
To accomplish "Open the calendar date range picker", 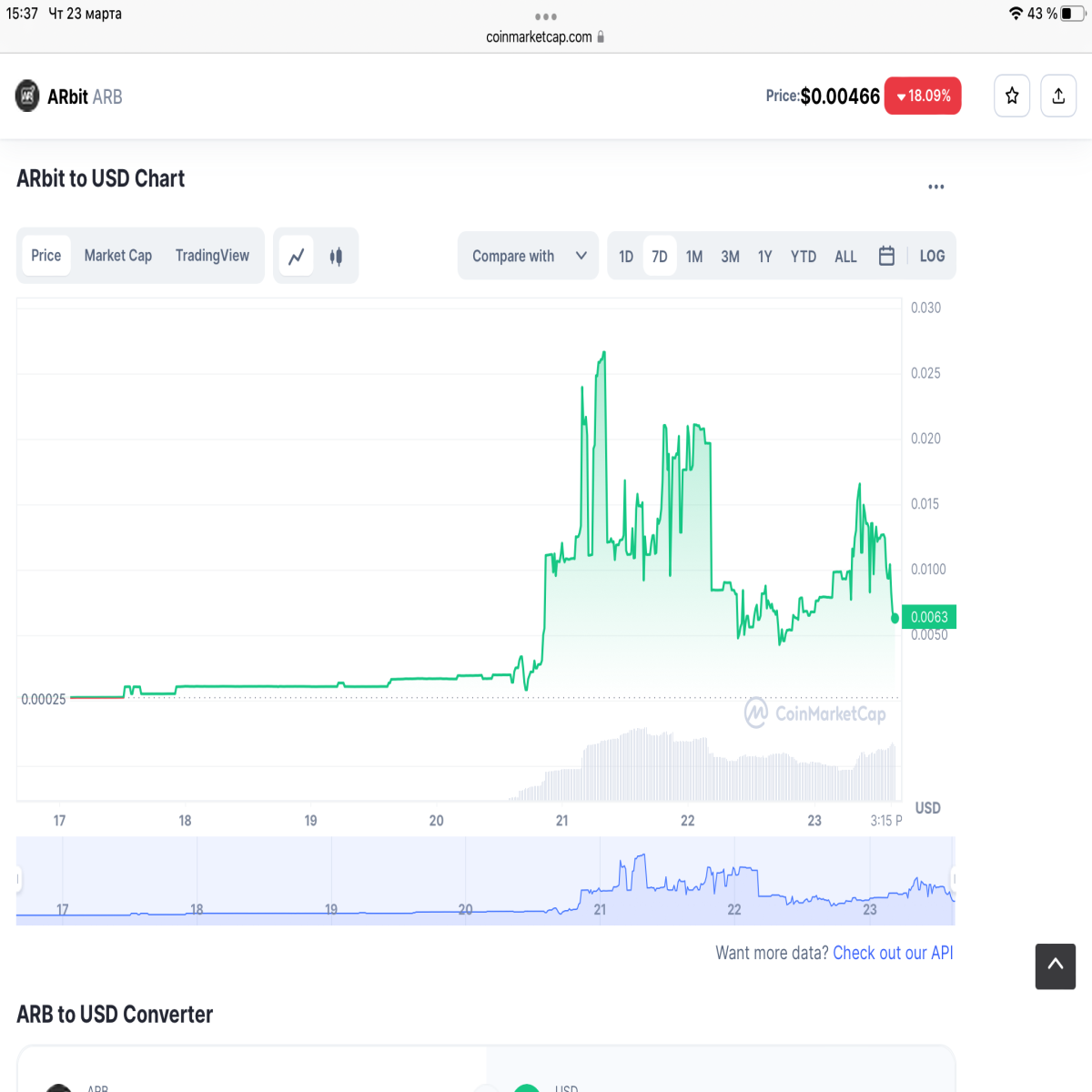I will 886,256.
